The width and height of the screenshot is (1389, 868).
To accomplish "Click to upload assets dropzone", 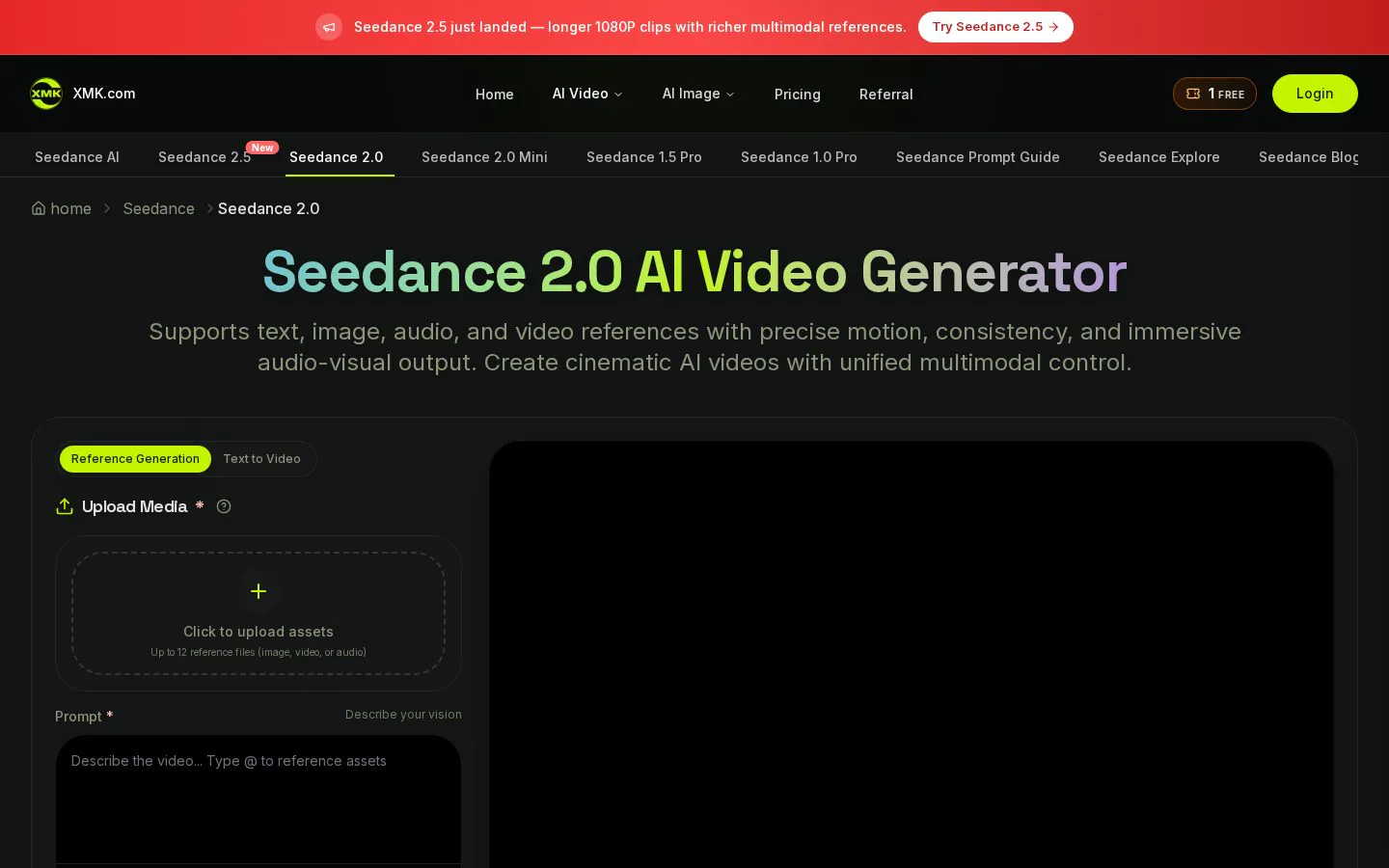I will point(259,613).
